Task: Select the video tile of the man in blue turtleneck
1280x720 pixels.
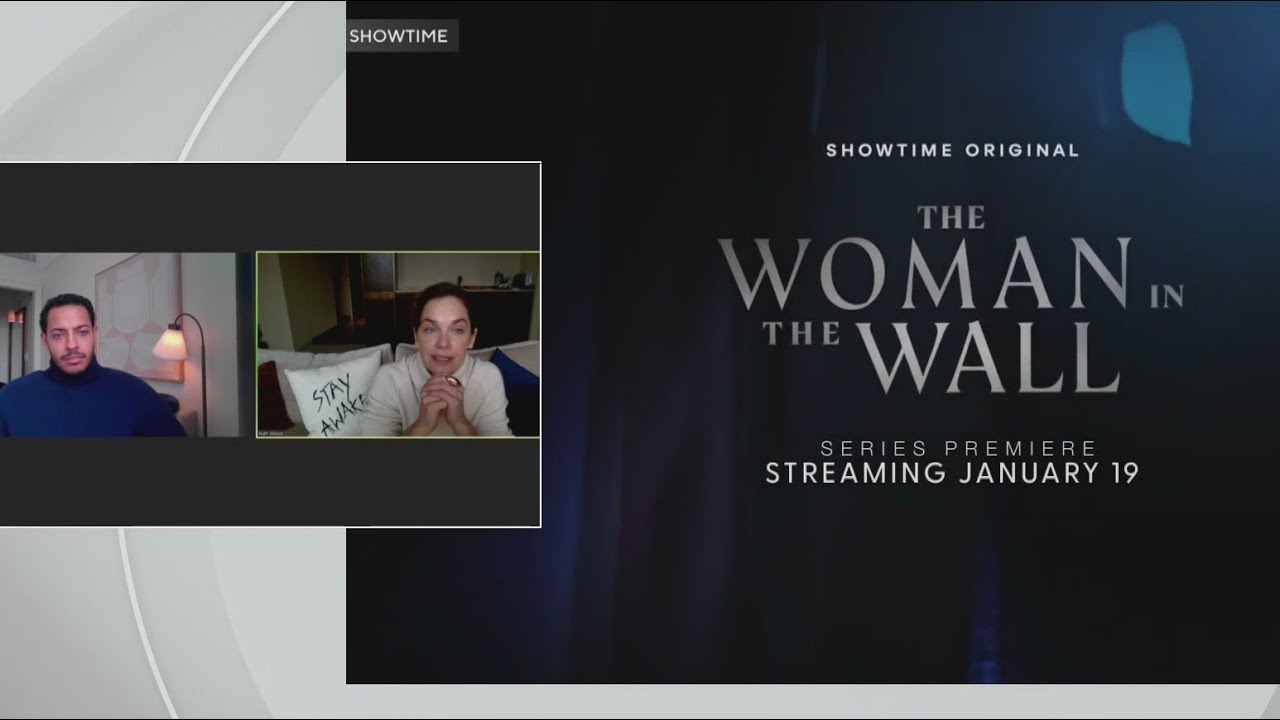Action: click(x=127, y=344)
